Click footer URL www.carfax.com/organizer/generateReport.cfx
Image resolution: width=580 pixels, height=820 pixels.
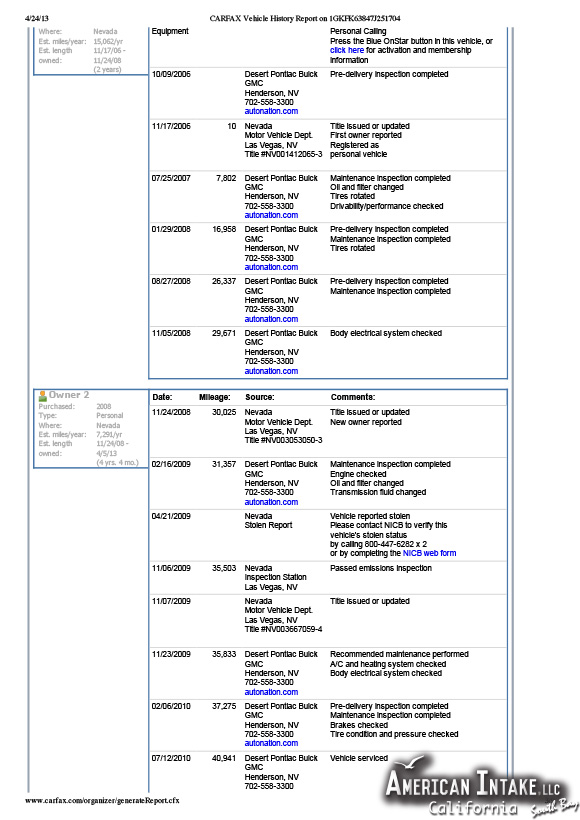coord(102,800)
